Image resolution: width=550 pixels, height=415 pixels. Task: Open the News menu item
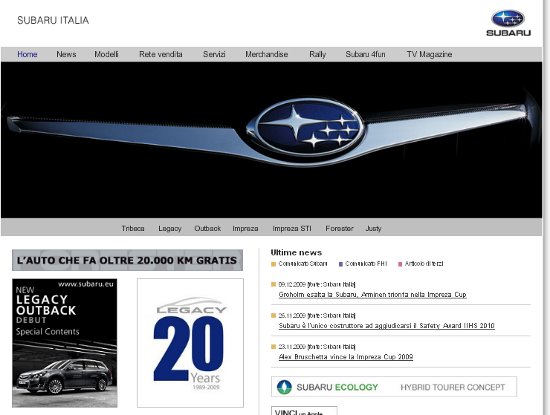[66, 54]
